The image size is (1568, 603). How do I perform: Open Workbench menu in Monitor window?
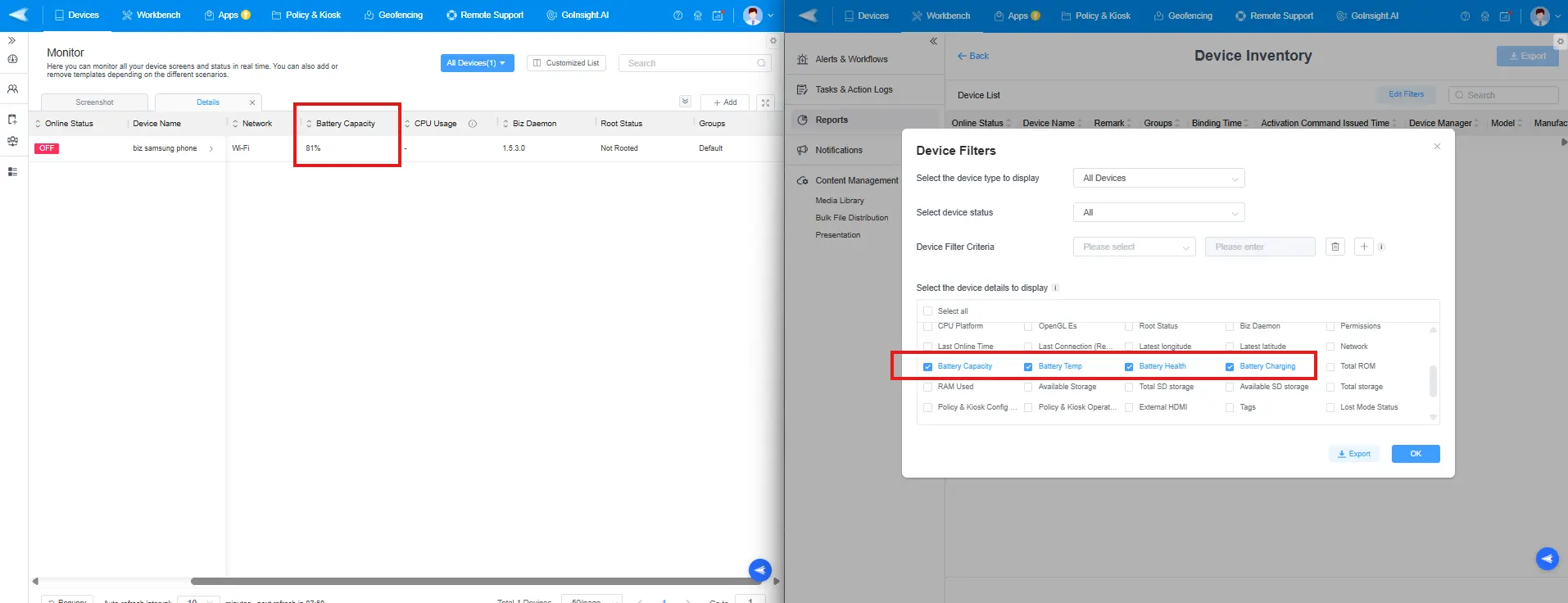pyautogui.click(x=151, y=15)
